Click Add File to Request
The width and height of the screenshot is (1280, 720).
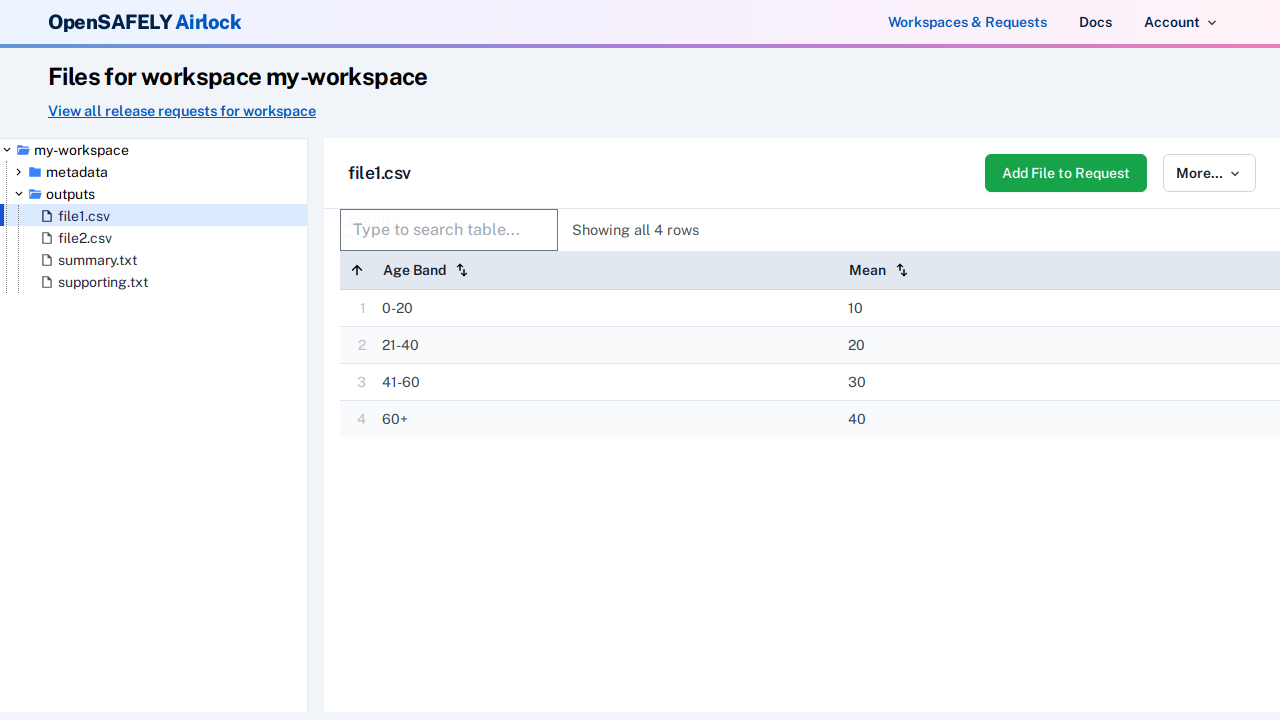1065,173
